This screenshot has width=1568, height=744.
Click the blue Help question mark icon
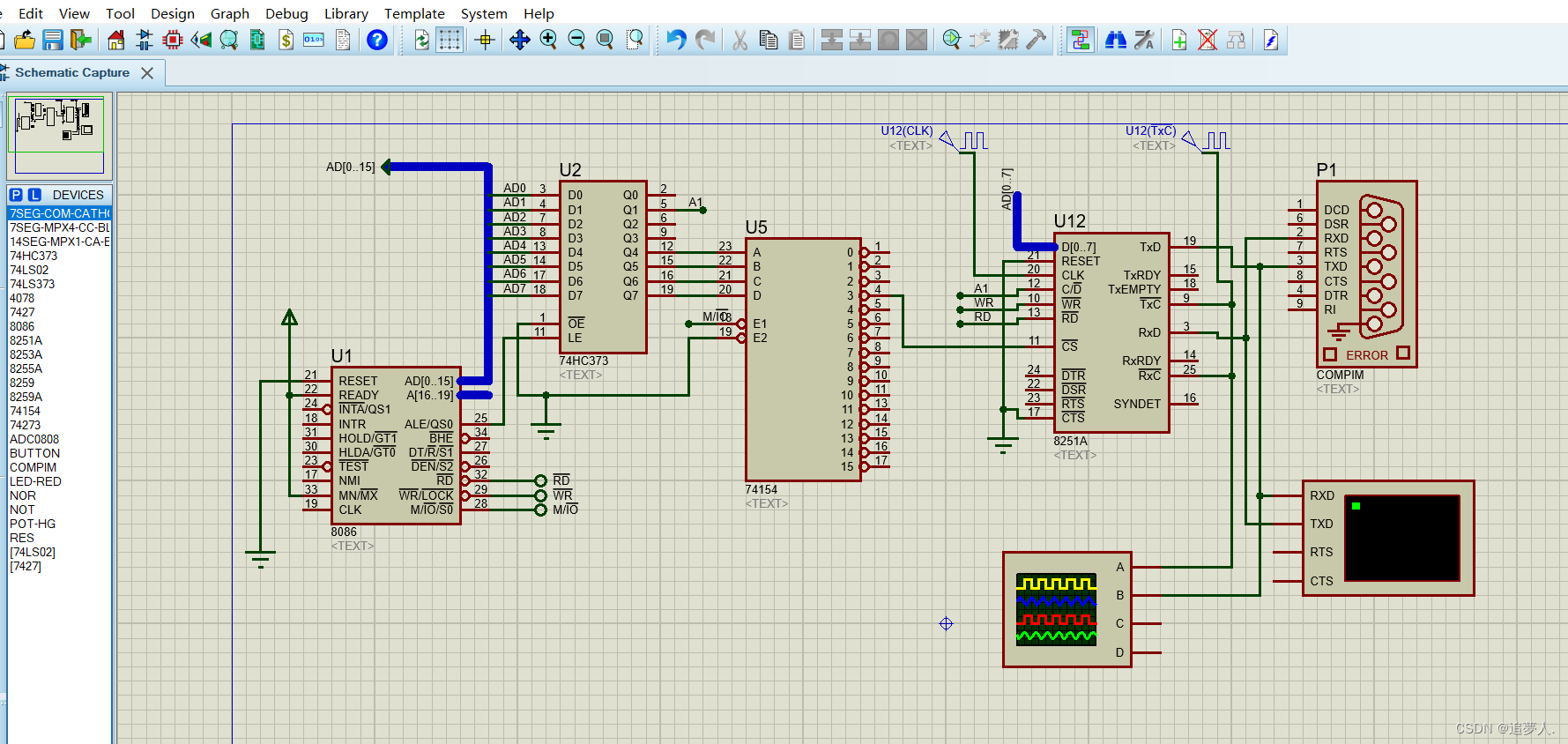click(377, 40)
